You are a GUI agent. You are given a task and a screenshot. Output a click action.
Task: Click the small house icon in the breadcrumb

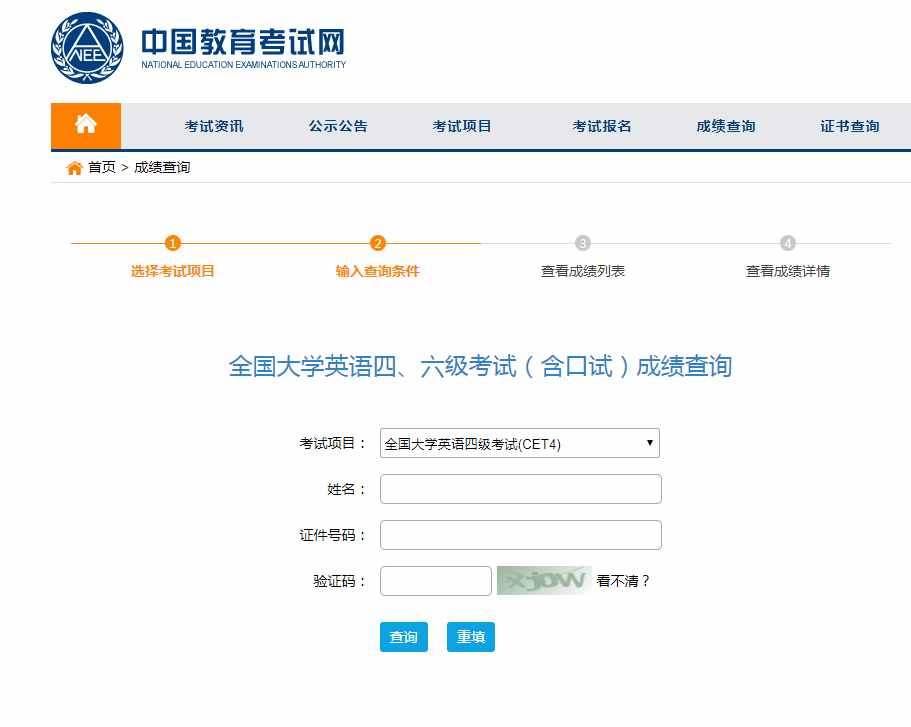point(74,168)
